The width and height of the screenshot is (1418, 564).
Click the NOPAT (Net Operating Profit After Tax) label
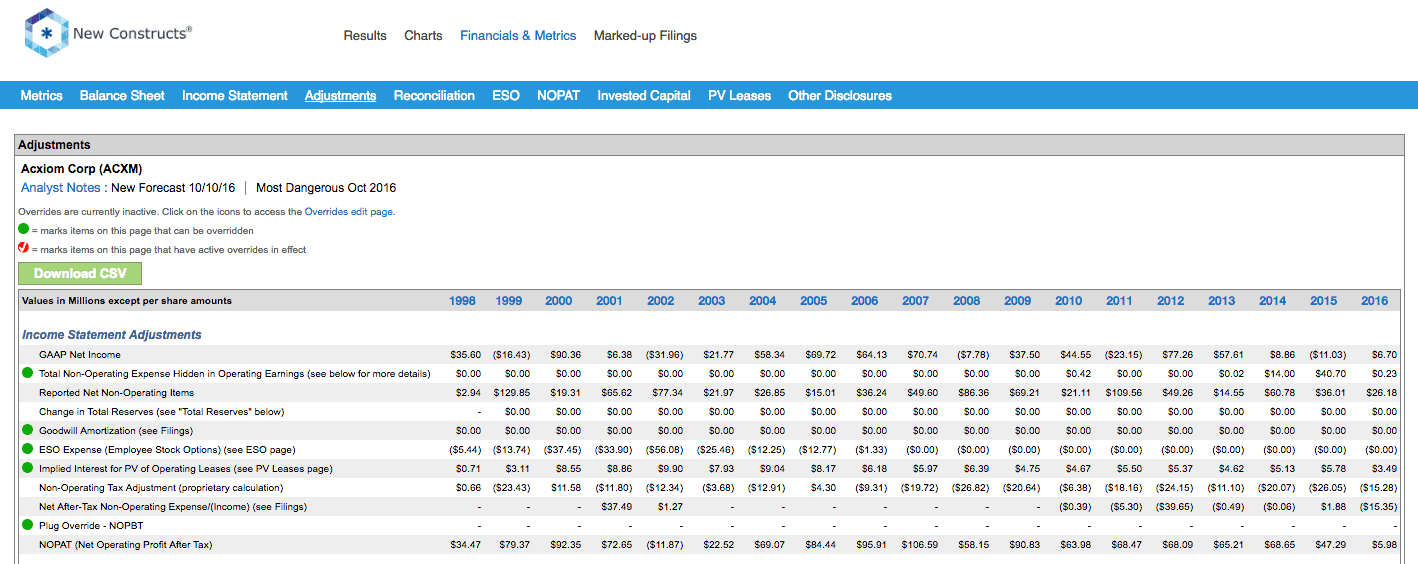pyautogui.click(x=125, y=545)
